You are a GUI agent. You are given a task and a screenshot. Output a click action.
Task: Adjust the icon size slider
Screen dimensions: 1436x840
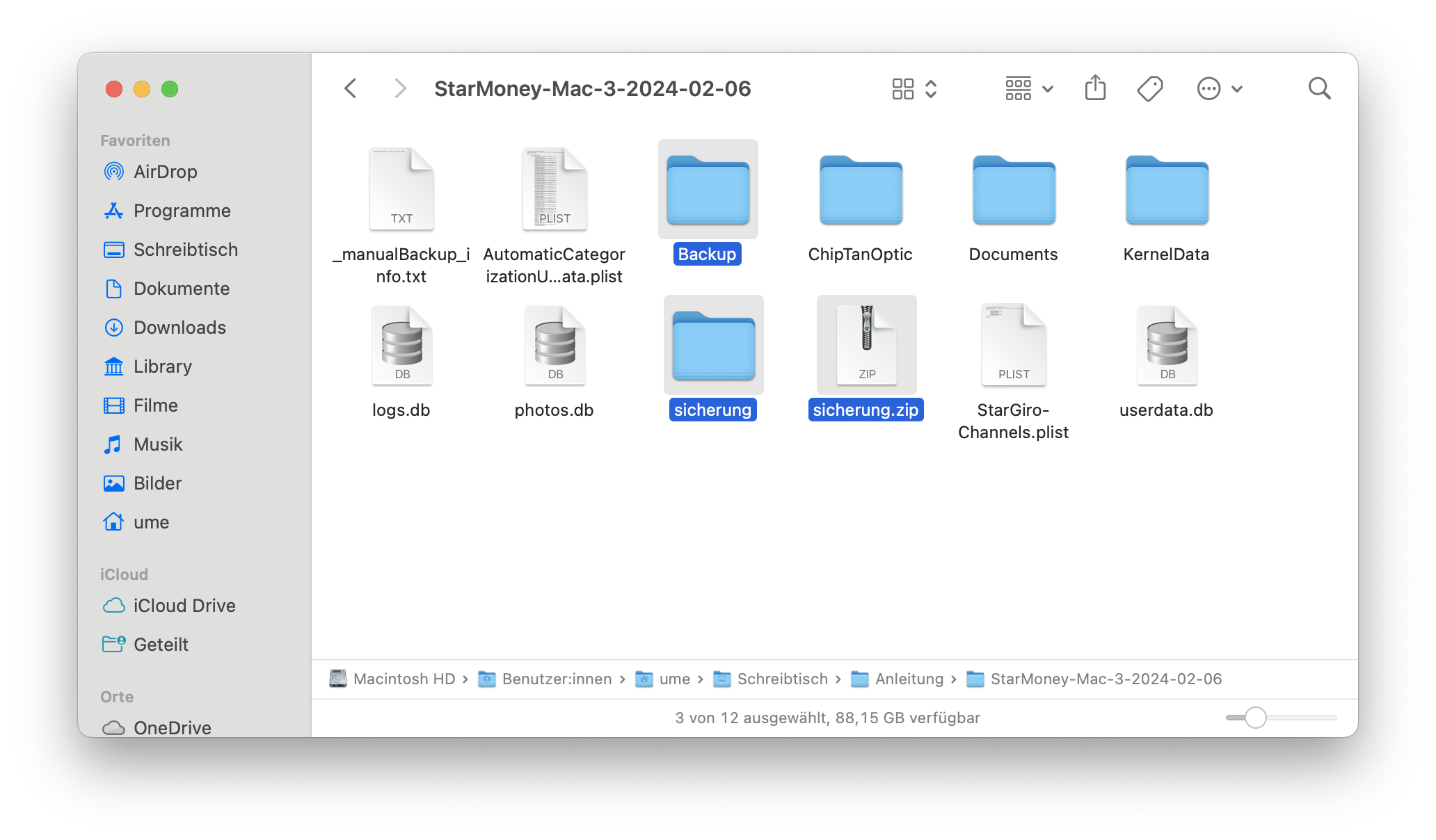[x=1255, y=718]
